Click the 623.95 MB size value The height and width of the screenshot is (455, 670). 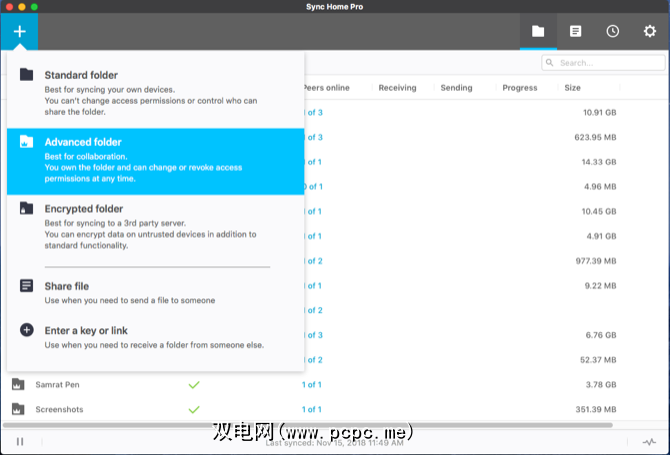coord(595,137)
